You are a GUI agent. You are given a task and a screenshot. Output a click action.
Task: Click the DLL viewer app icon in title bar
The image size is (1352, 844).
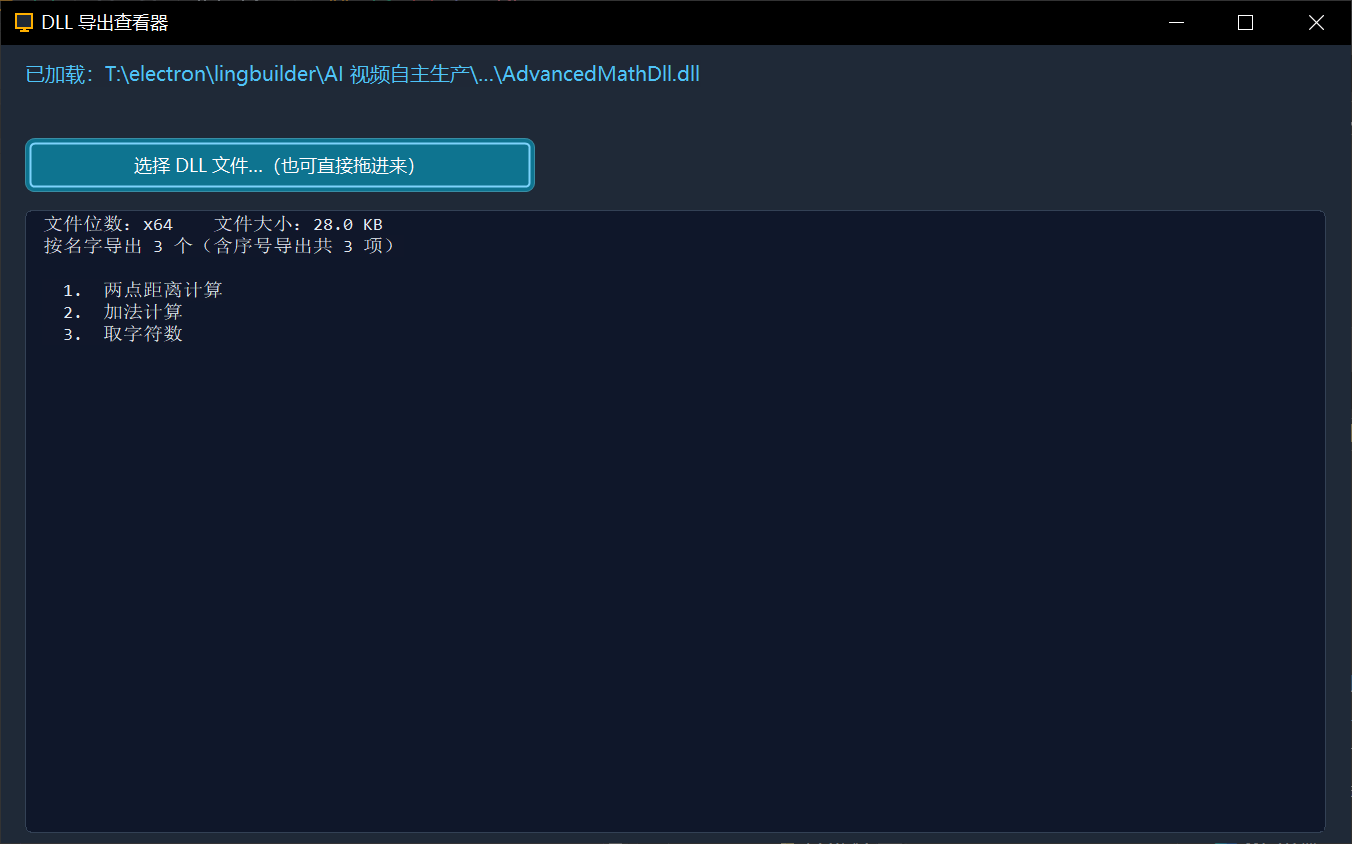coord(24,22)
